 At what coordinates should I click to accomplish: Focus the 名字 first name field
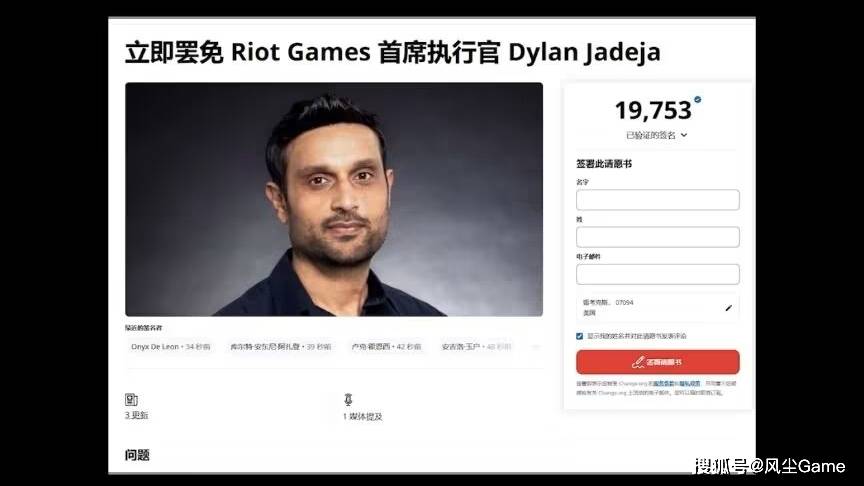tap(657, 199)
